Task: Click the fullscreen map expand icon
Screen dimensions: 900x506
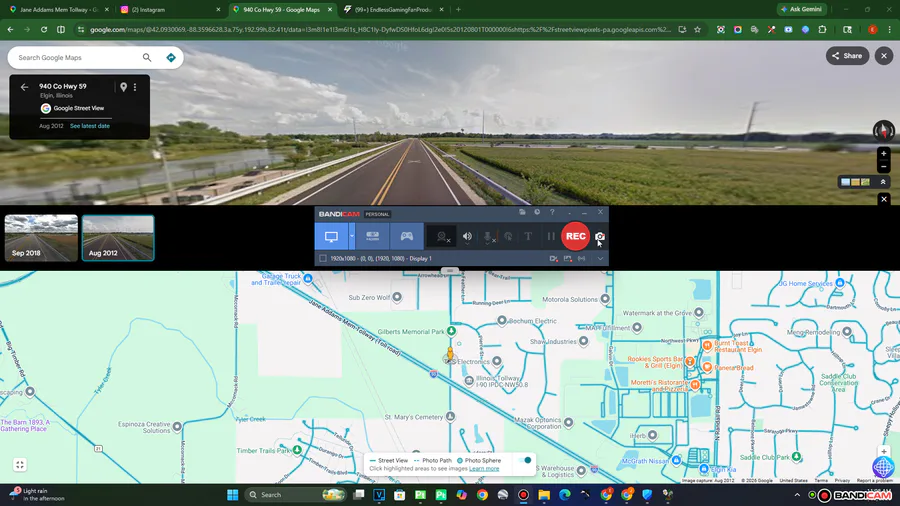Action: pyautogui.click(x=20, y=465)
